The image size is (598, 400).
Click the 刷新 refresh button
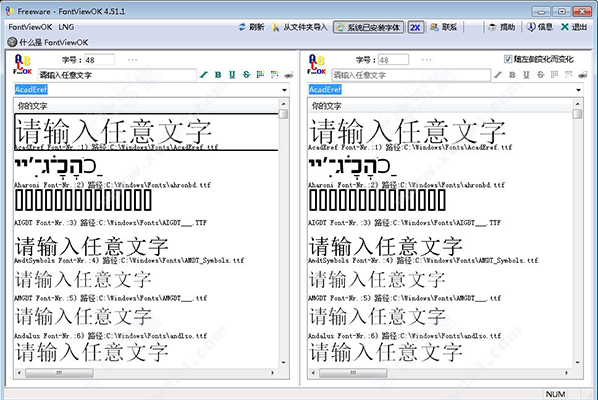pos(251,27)
